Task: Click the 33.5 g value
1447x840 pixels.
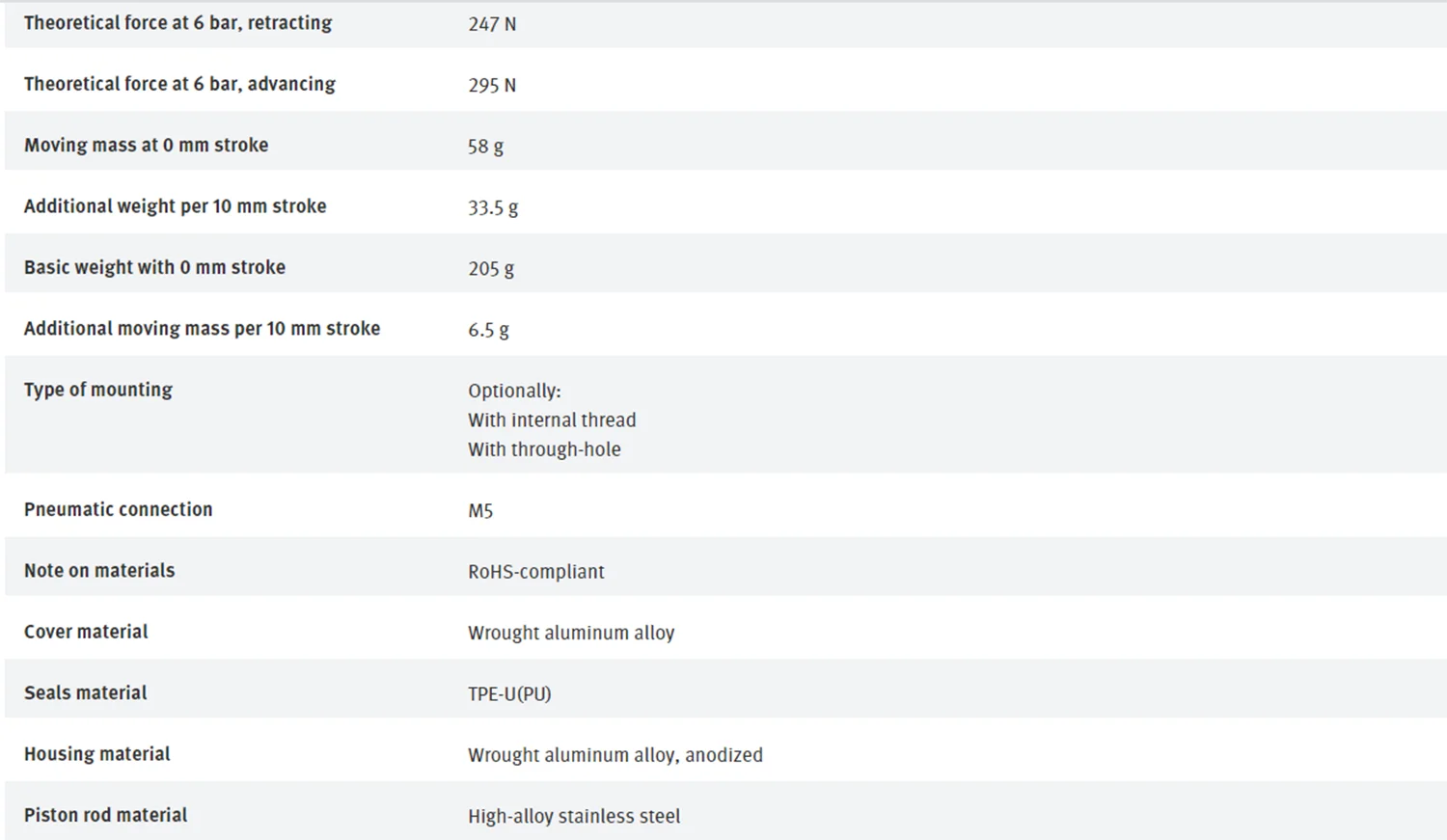Action: (493, 207)
